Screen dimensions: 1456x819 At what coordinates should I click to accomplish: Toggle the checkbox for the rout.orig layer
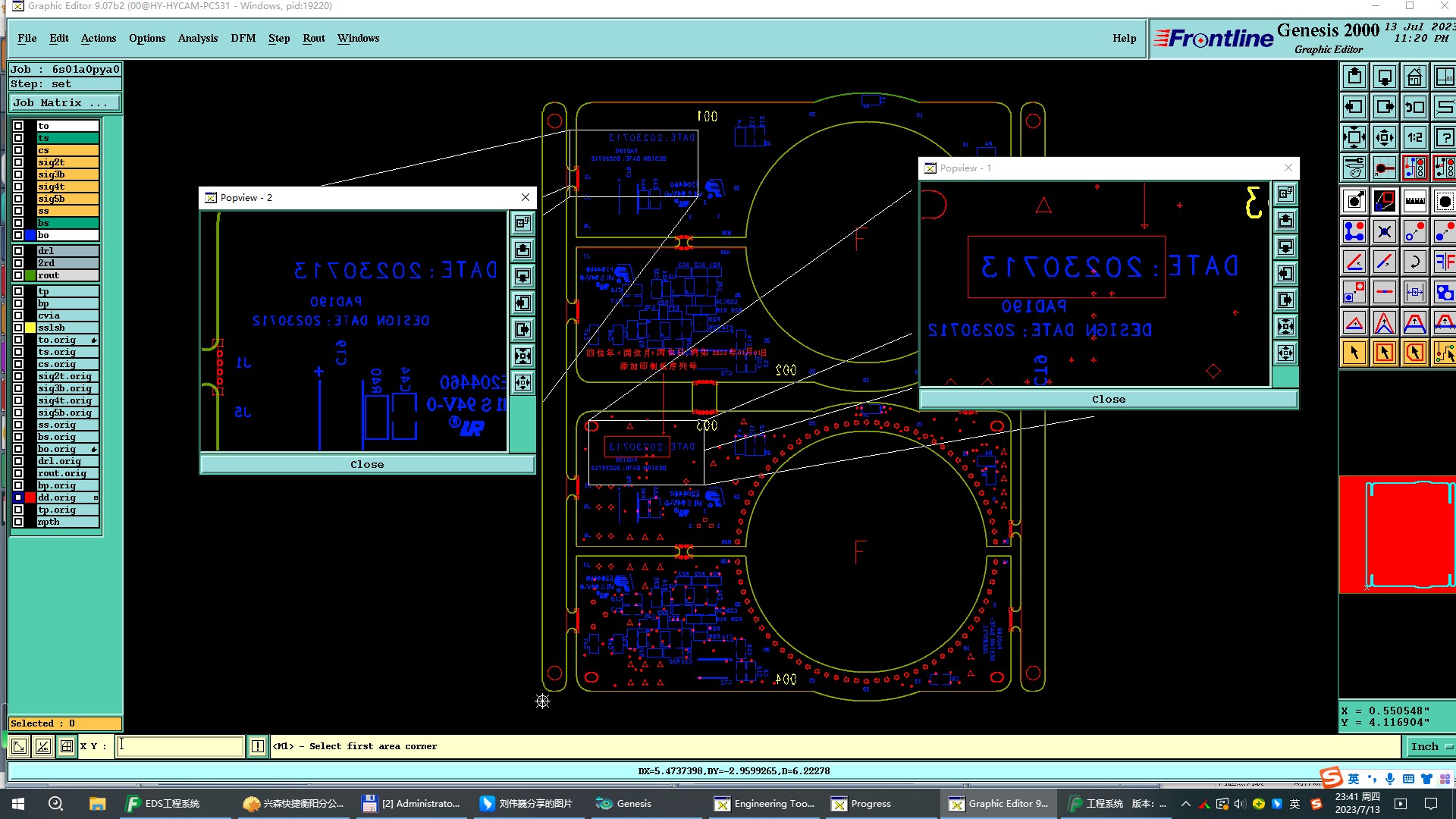[x=18, y=474]
